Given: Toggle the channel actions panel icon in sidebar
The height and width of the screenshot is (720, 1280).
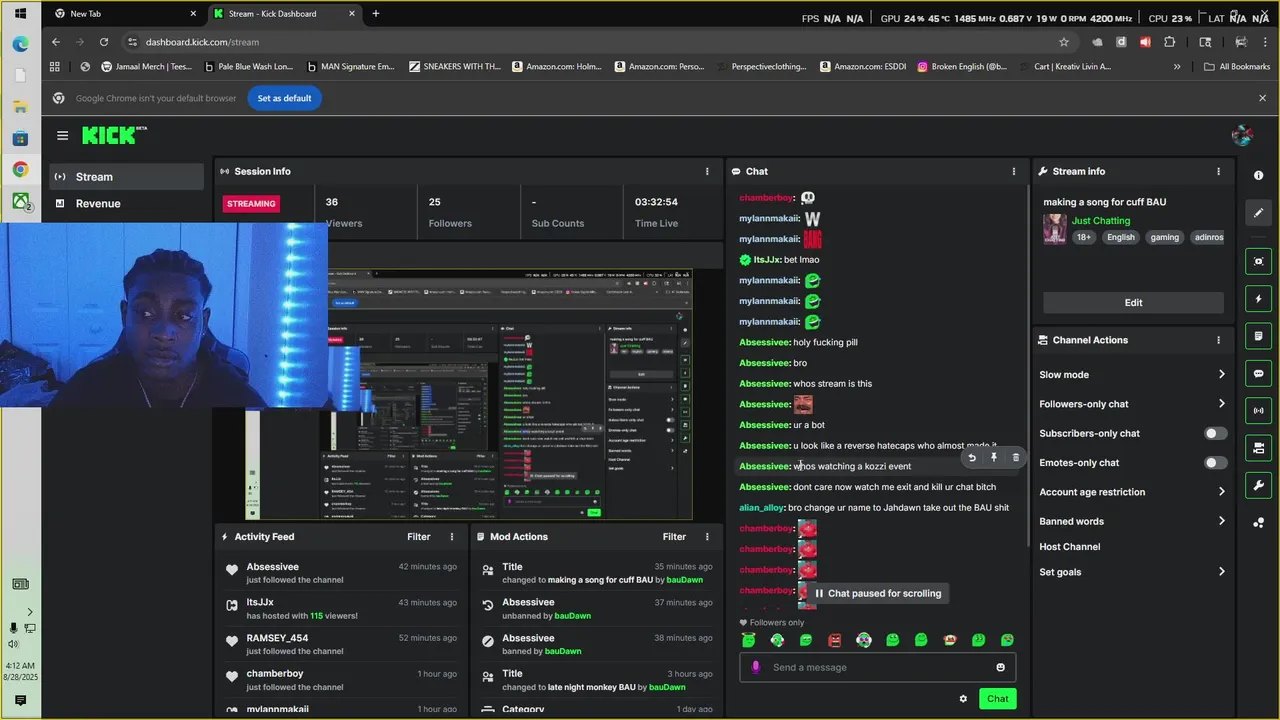Looking at the screenshot, I should (x=1258, y=447).
